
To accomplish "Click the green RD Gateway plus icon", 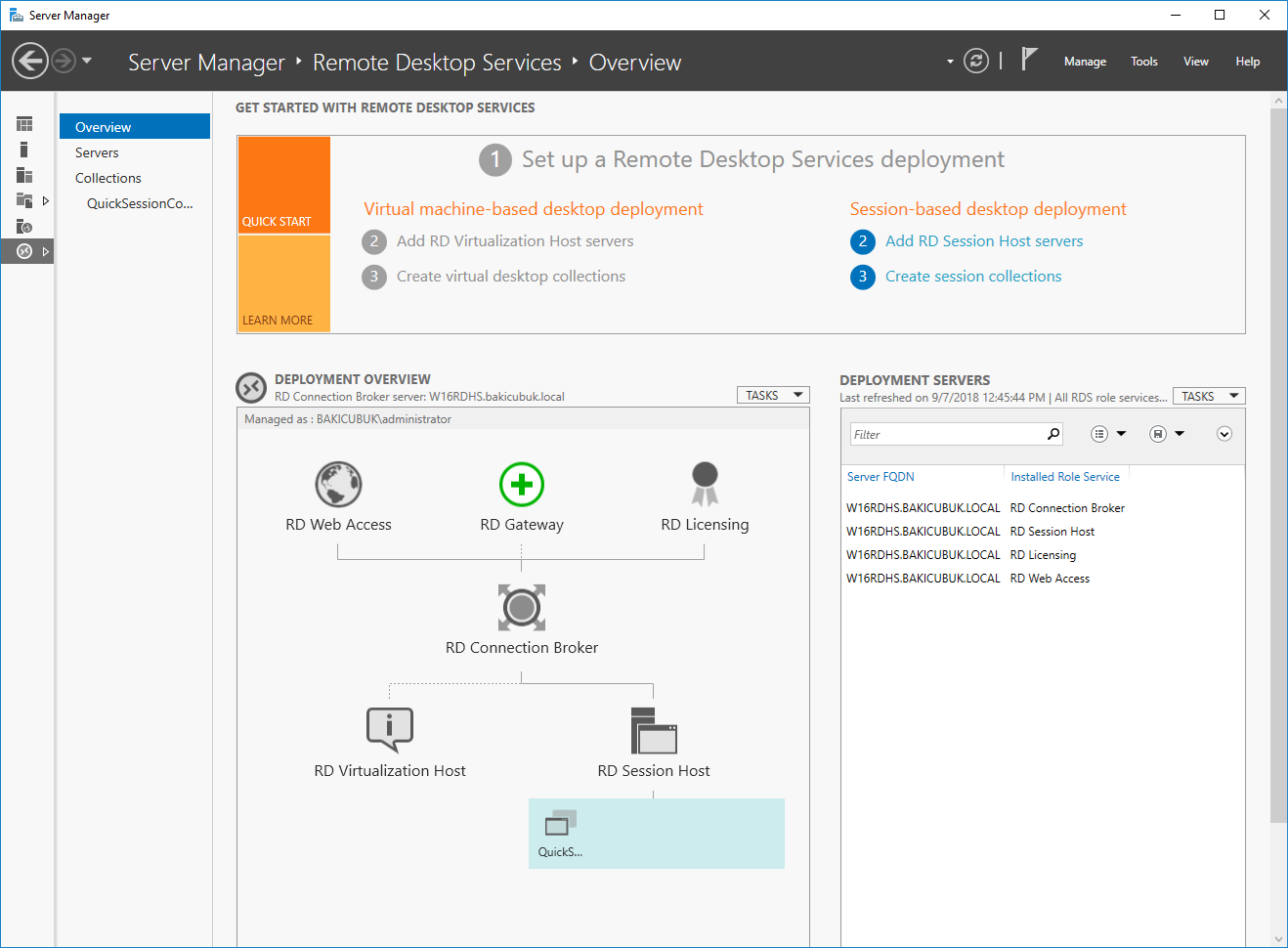I will tap(522, 485).
